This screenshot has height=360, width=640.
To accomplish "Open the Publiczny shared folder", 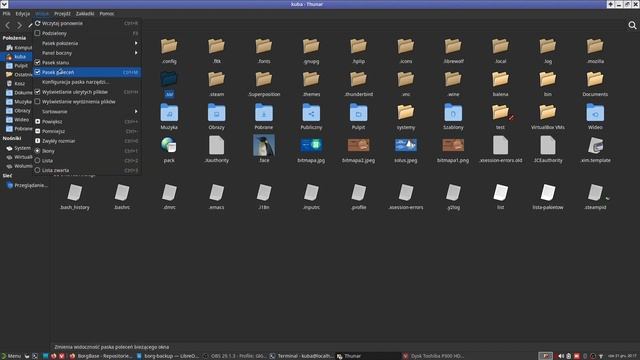I will (x=311, y=117).
